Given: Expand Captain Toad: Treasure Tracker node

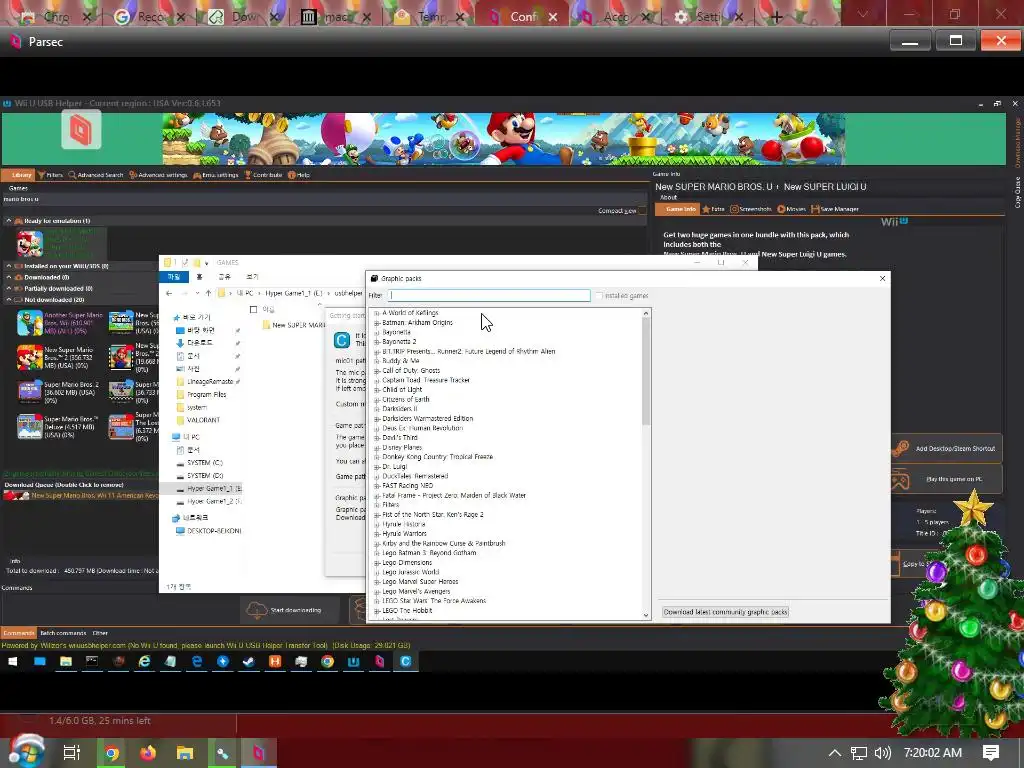Looking at the screenshot, I should 377,381.
